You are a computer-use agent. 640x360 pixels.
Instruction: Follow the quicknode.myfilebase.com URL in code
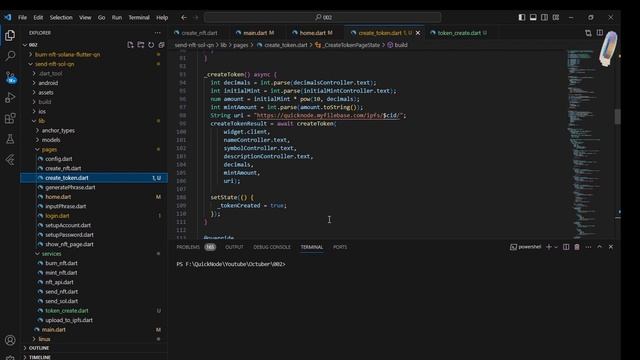(329, 116)
